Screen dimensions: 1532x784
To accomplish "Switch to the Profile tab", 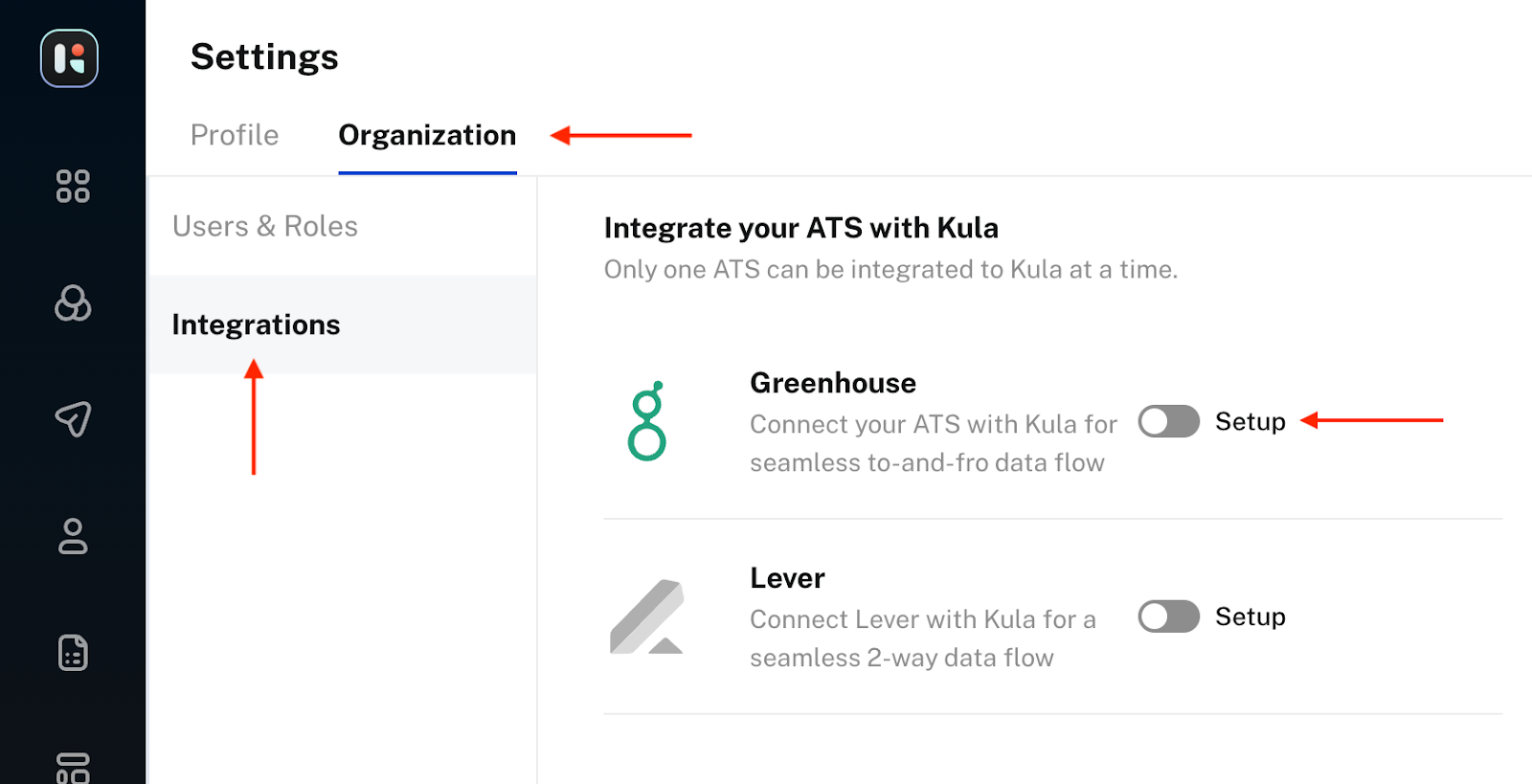I will pyautogui.click(x=235, y=135).
